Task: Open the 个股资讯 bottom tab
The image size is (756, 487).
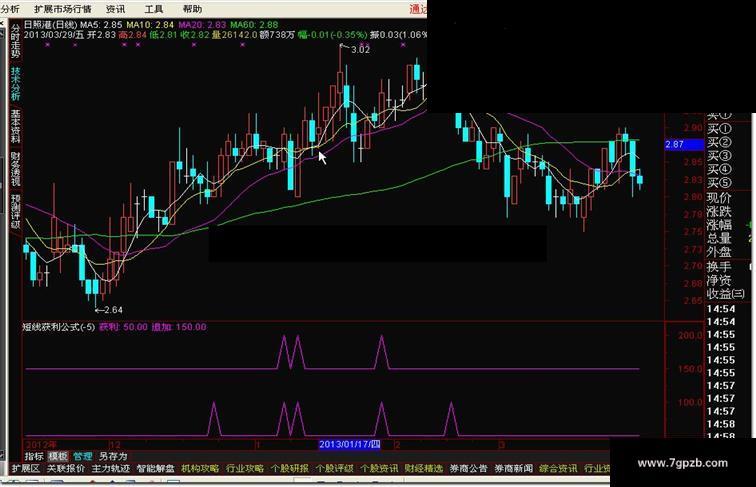Action: [x=379, y=468]
